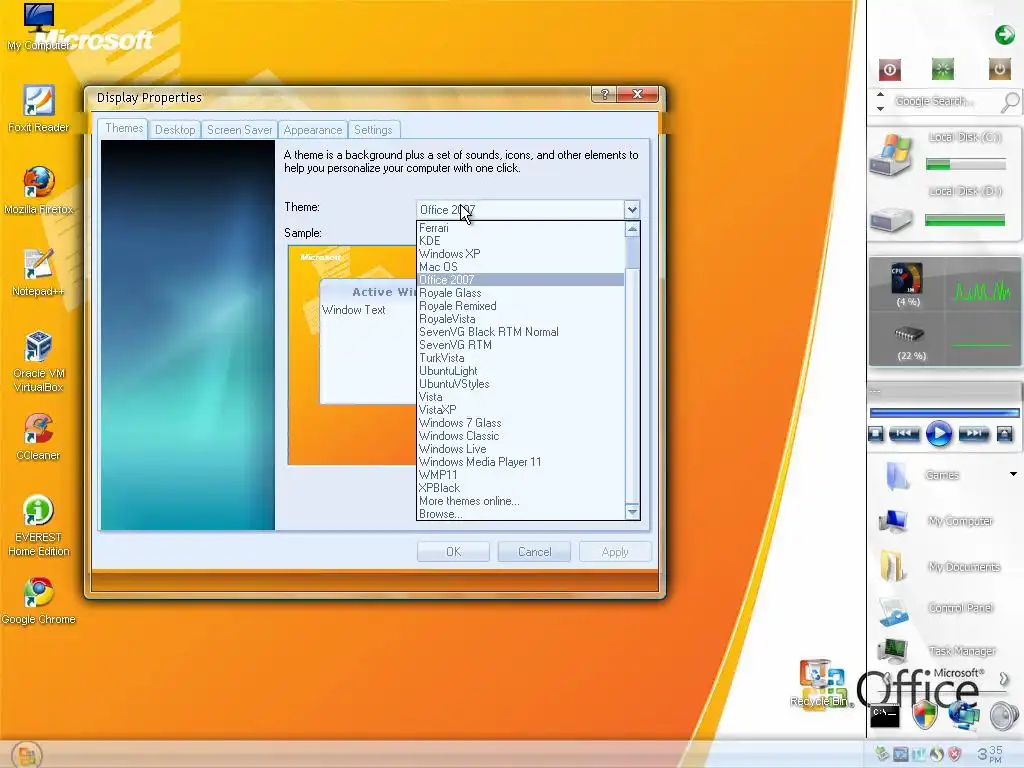Viewport: 1024px width, 768px height.
Task: Click the search engine down arrow
Action: click(880, 108)
